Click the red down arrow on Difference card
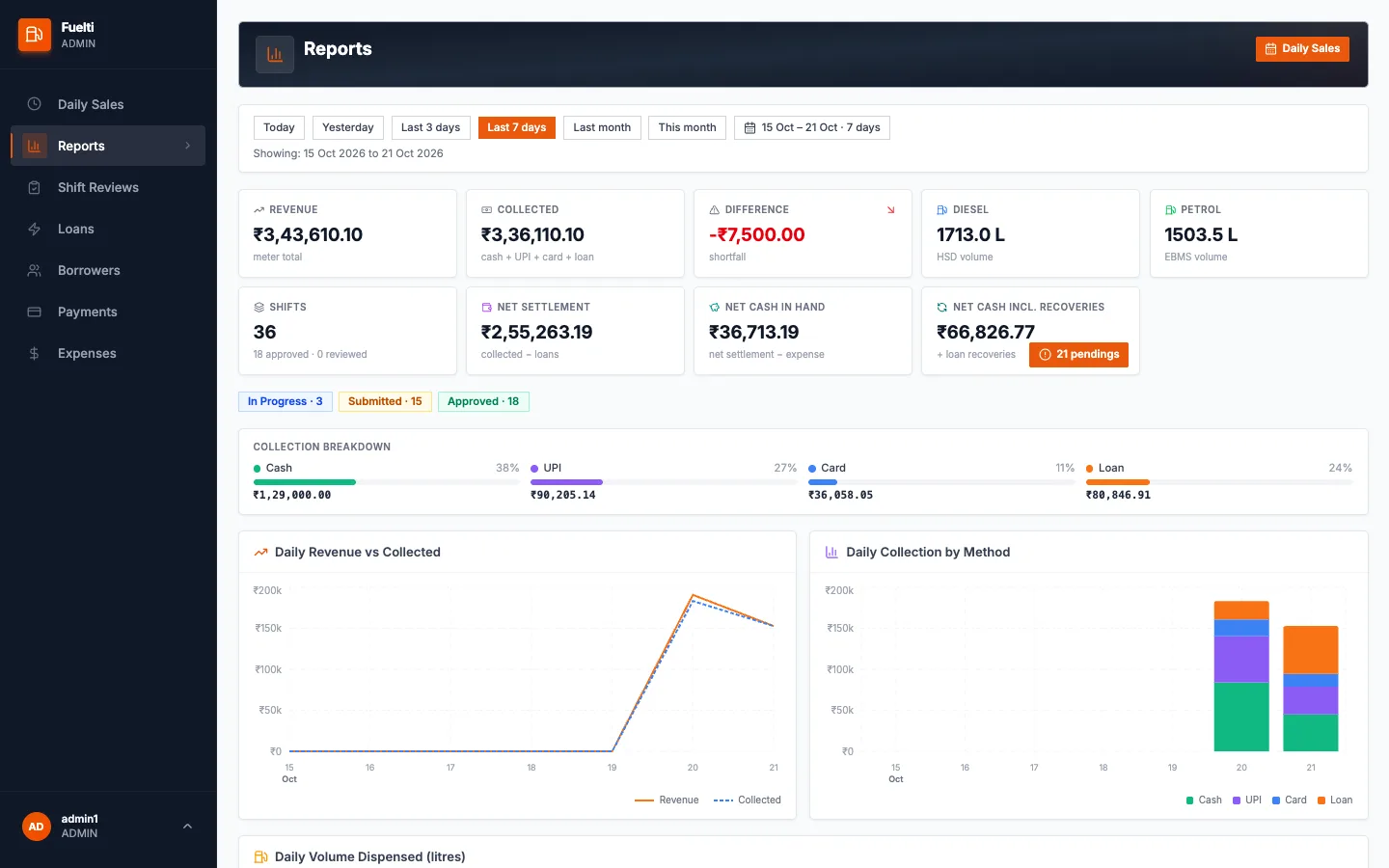The image size is (1389, 868). (x=890, y=209)
